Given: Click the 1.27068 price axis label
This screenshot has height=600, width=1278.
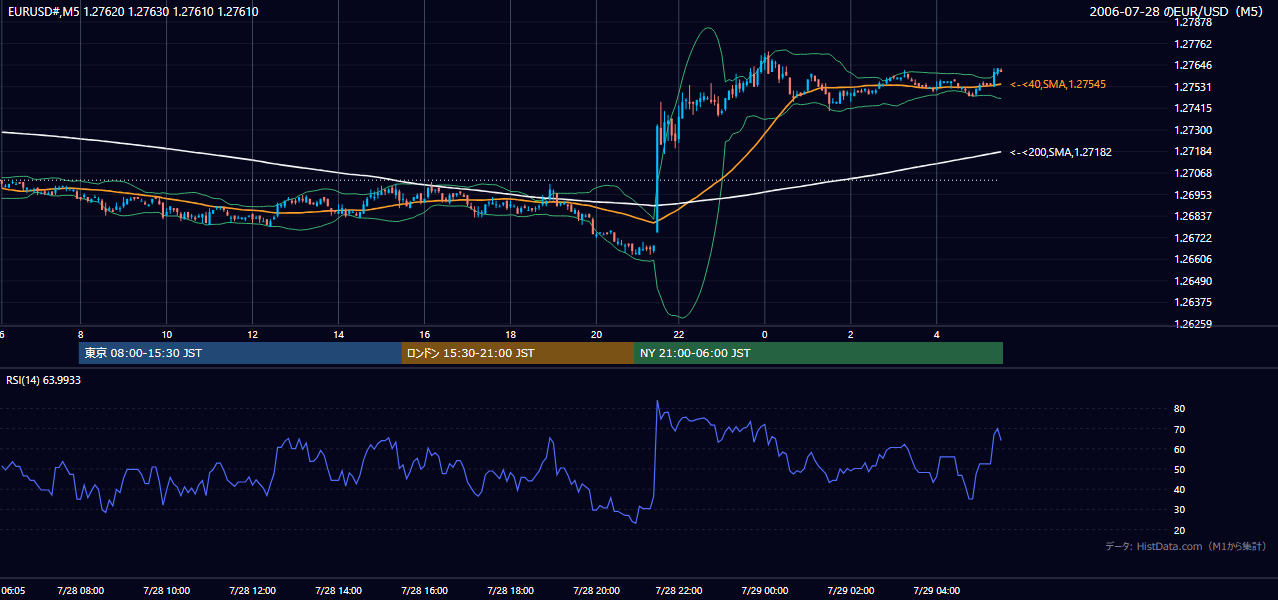Looking at the screenshot, I should click(x=1192, y=174).
